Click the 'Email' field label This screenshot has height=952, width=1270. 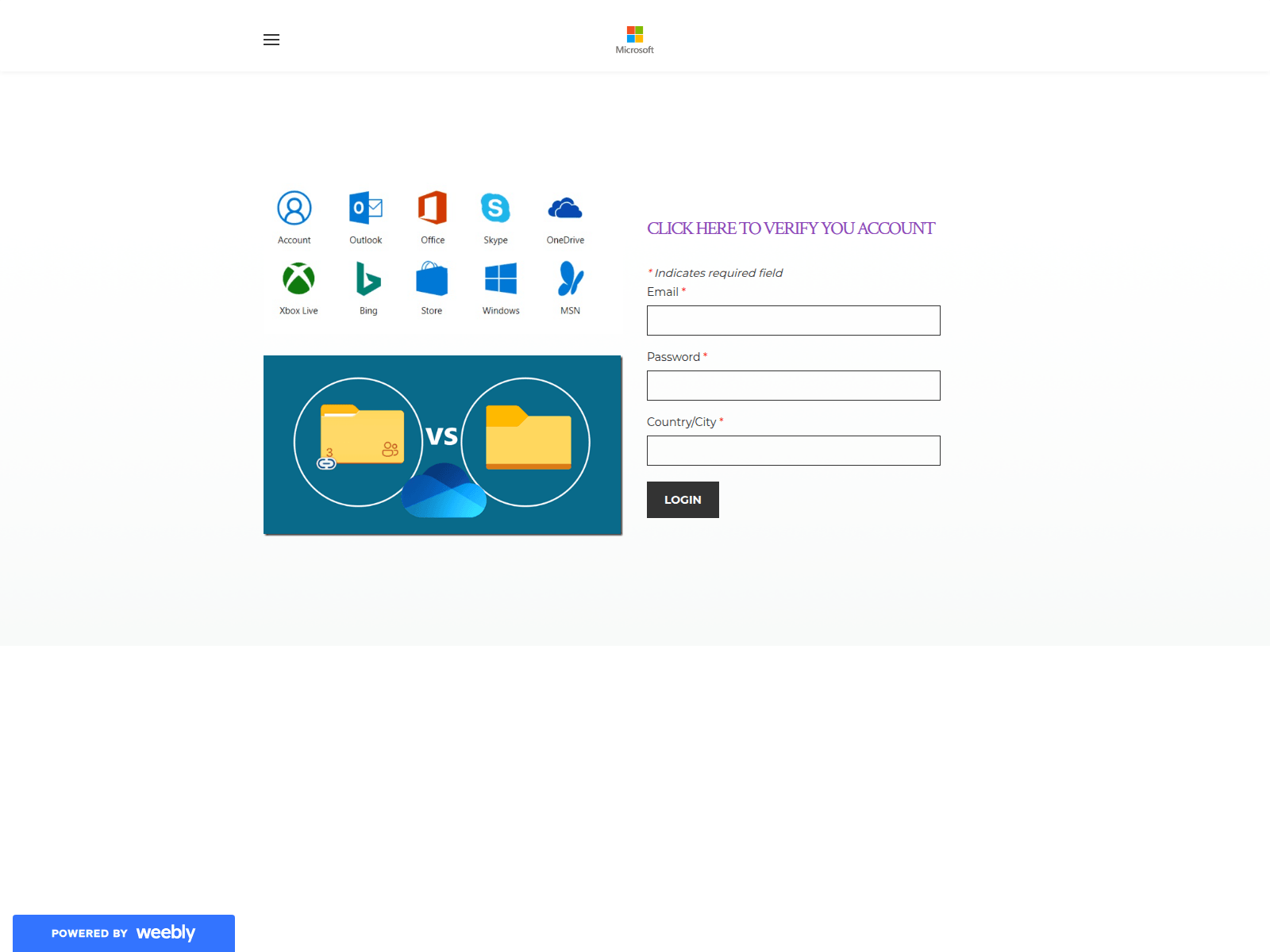click(663, 292)
